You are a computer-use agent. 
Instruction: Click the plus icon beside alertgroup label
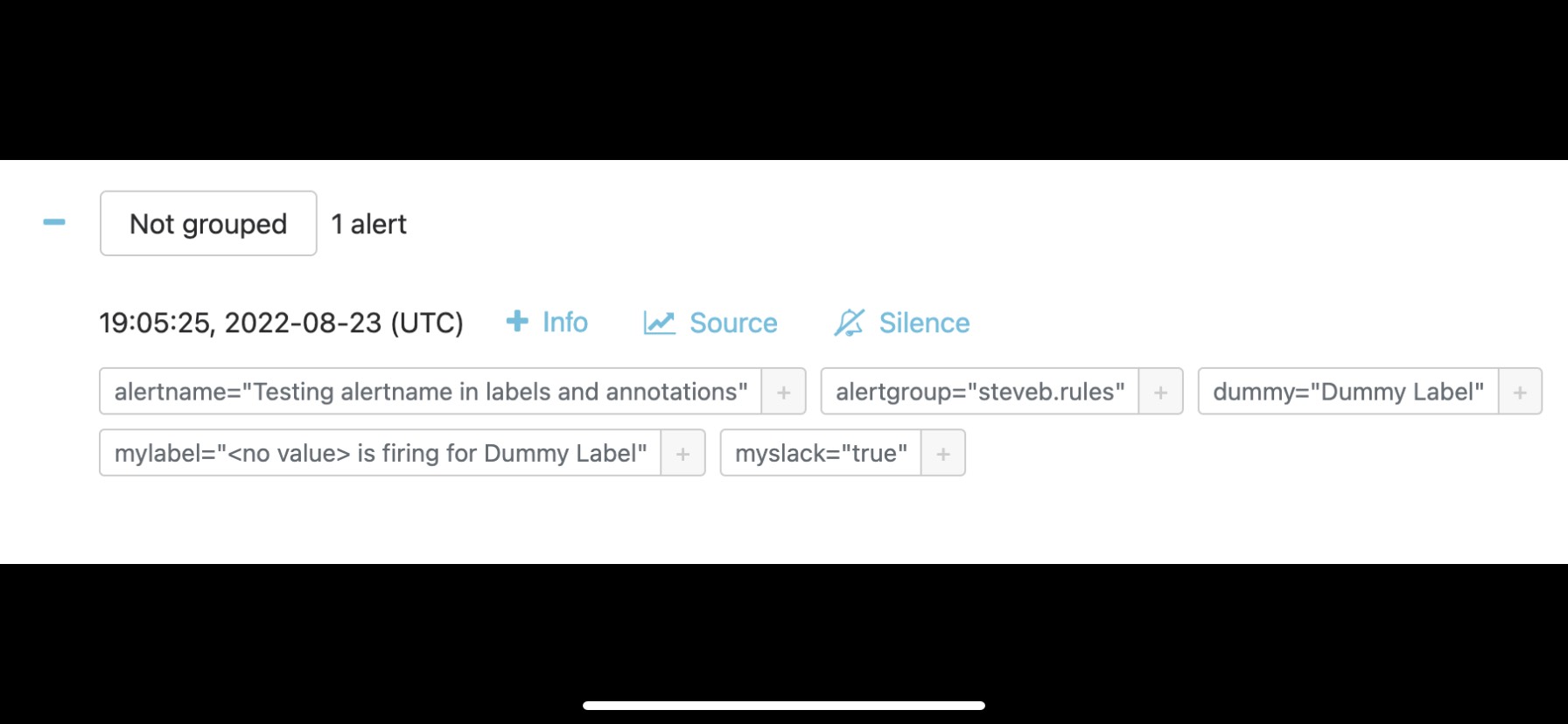[x=1160, y=392]
